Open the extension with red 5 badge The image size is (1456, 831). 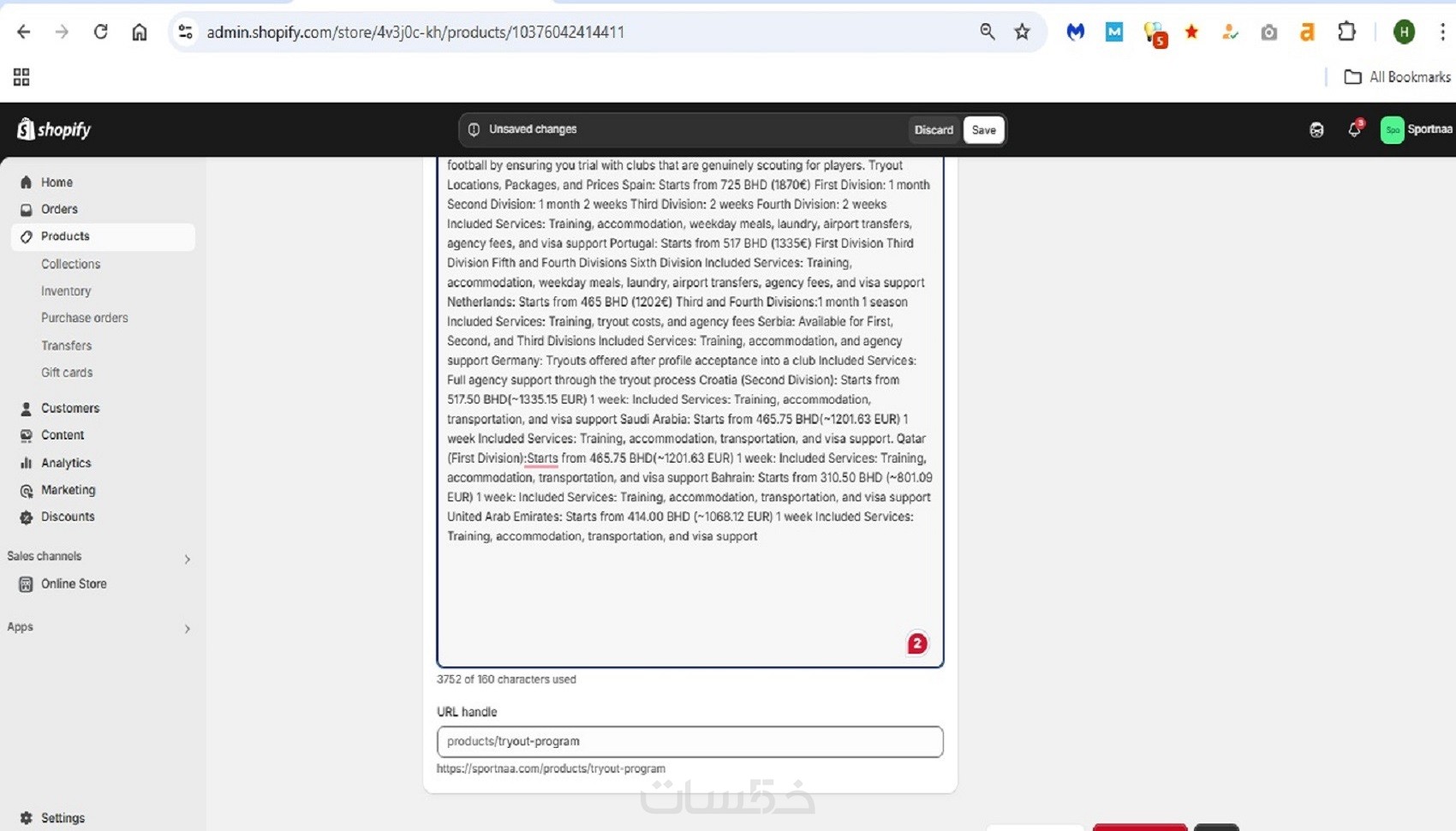tap(1155, 33)
